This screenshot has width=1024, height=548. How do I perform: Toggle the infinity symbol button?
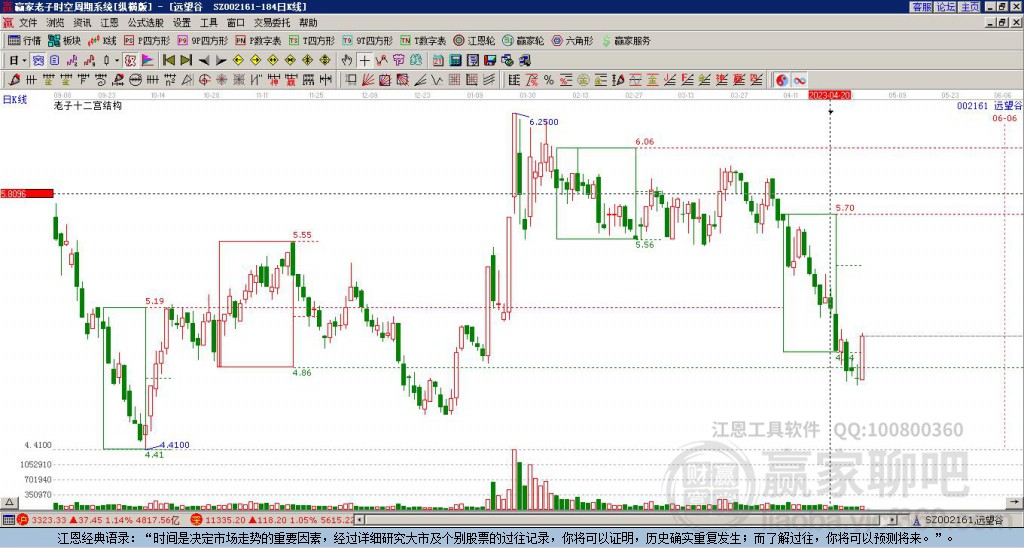[799, 80]
